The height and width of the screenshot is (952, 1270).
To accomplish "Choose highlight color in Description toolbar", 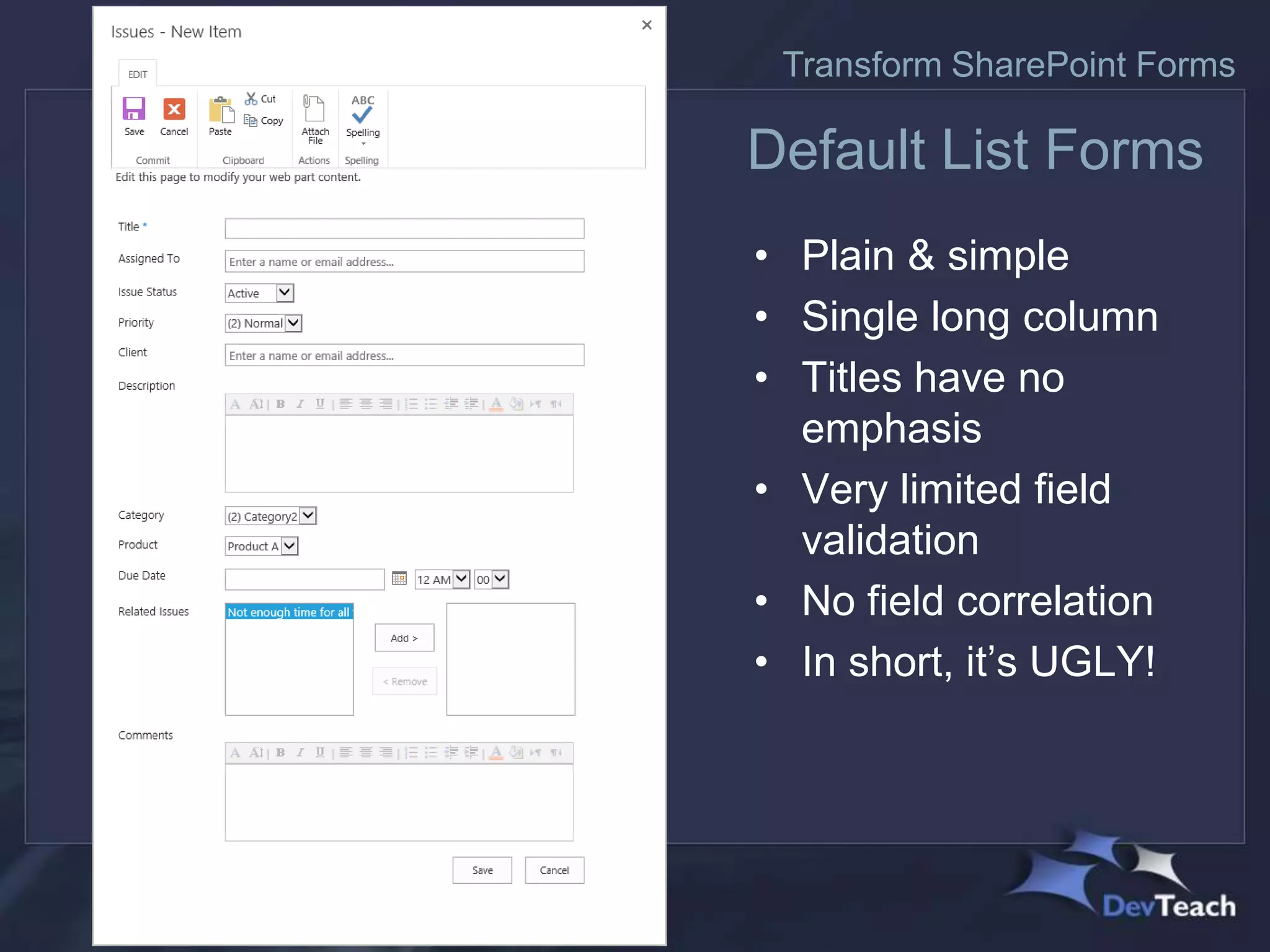I will pyautogui.click(x=516, y=404).
